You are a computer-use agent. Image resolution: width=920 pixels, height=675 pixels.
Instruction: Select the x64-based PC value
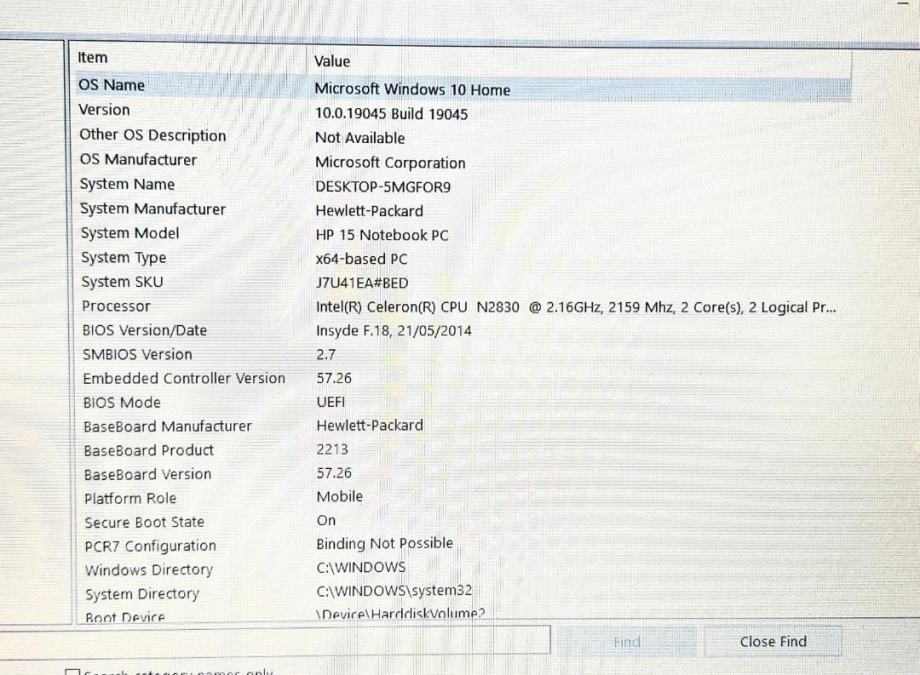tap(361, 259)
